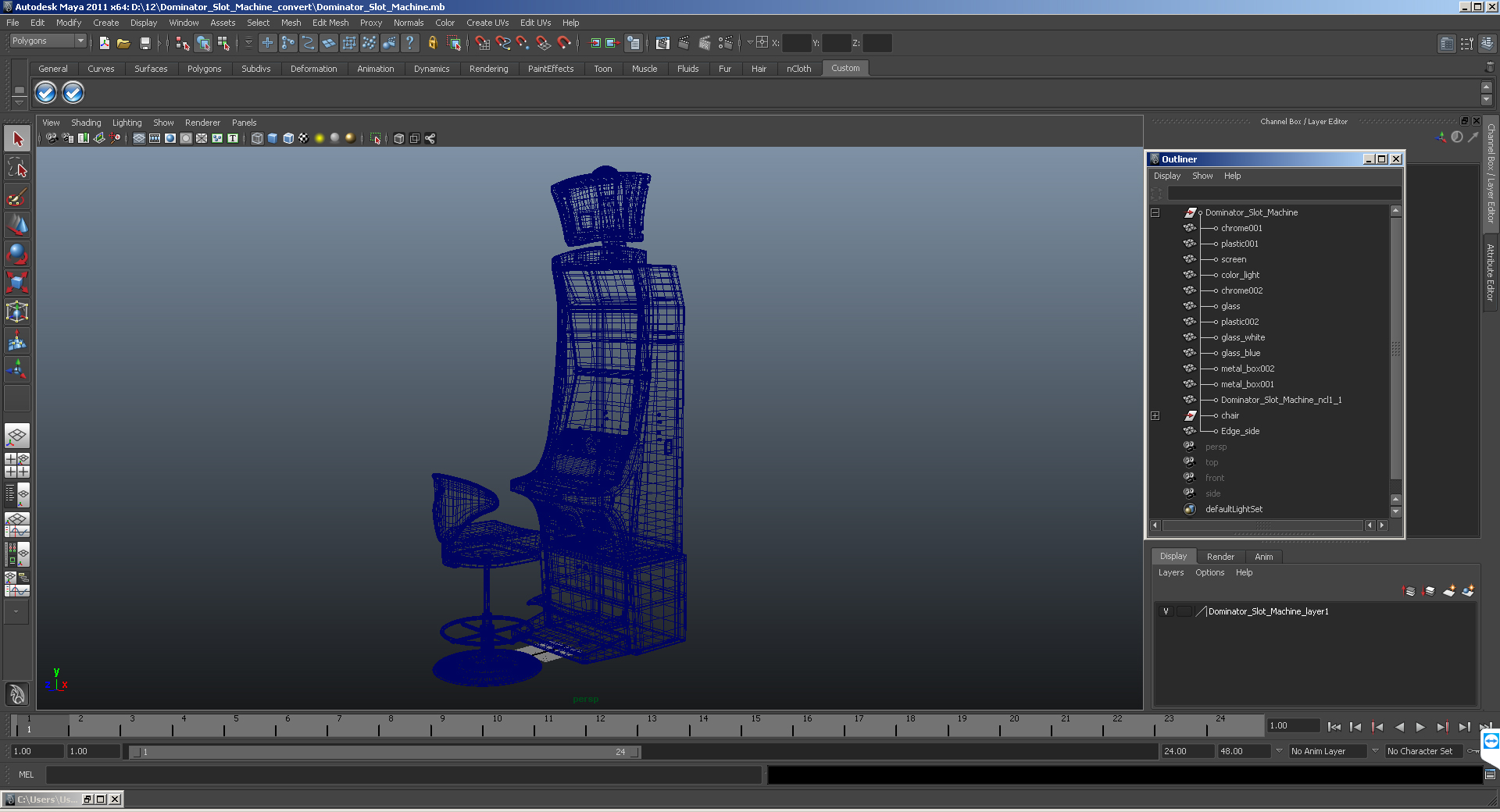Click the first custom shelf checkmark button
1500x812 pixels.
(x=46, y=93)
